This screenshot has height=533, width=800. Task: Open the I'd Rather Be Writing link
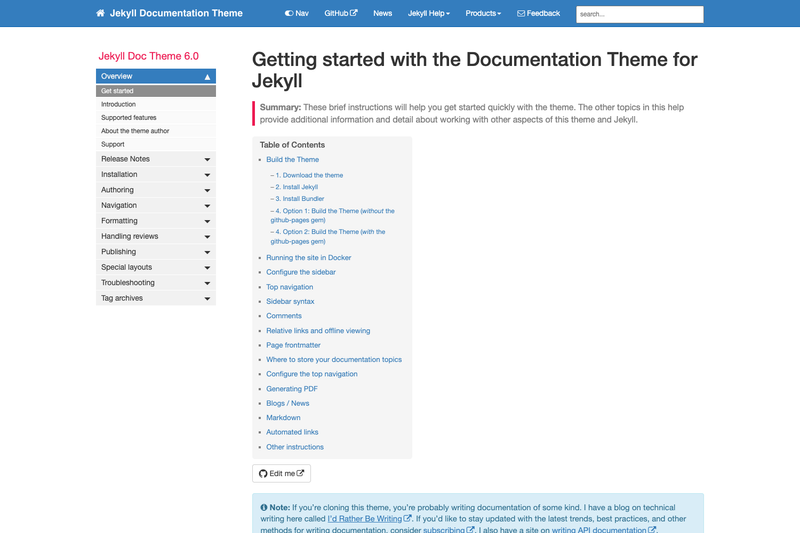369,519
